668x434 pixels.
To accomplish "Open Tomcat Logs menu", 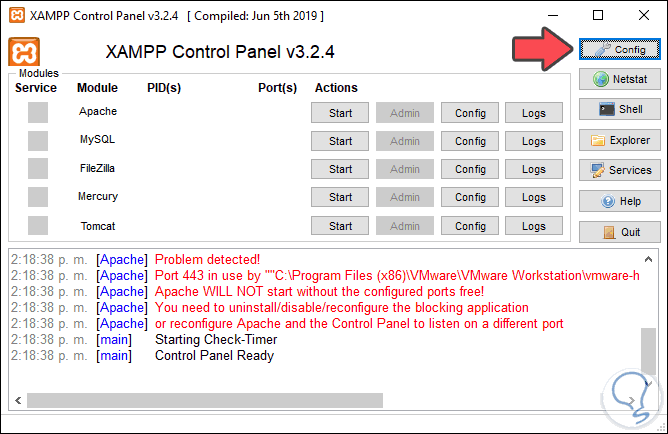I will click(x=534, y=226).
